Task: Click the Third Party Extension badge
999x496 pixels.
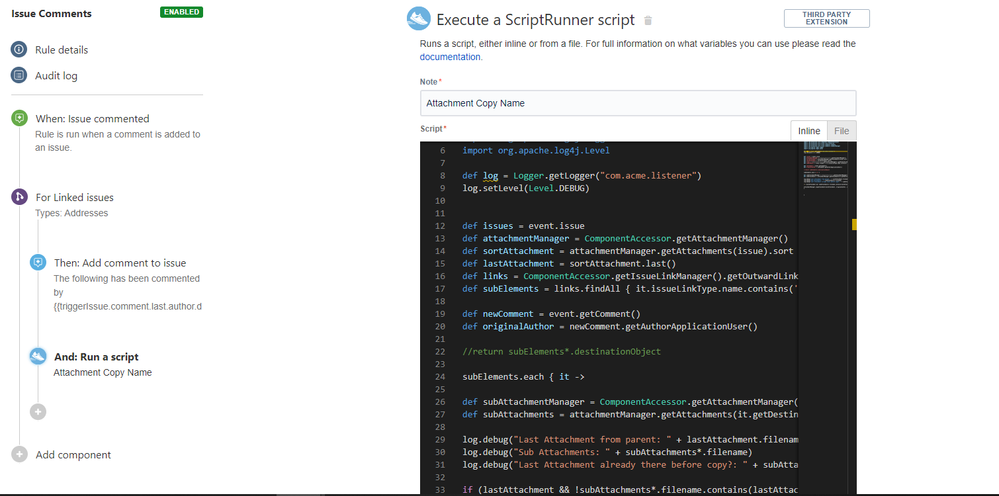Action: pyautogui.click(x=826, y=18)
